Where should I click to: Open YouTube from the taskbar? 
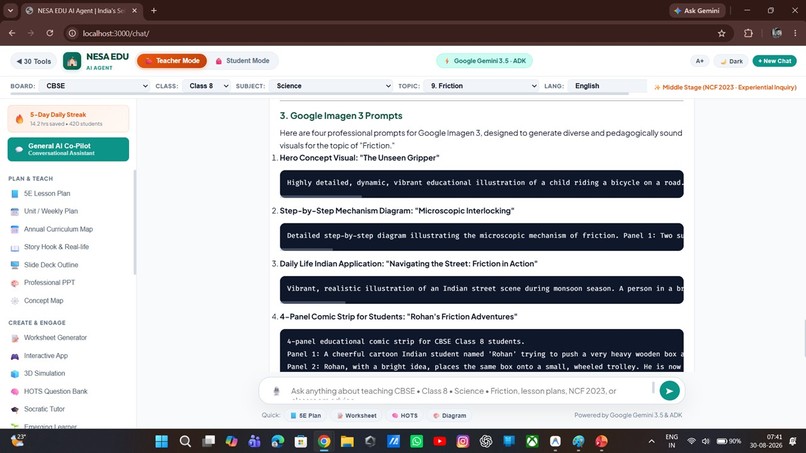[x=439, y=441]
